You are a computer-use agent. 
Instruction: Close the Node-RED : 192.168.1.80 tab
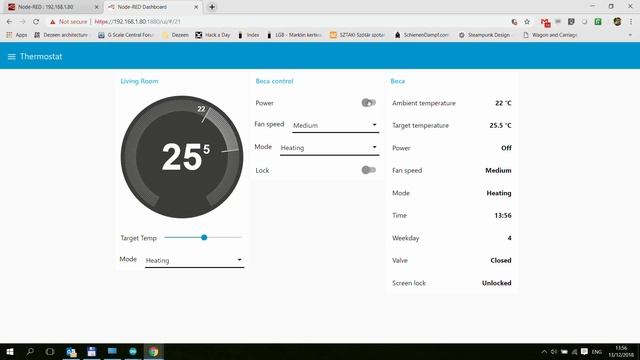[x=97, y=7]
